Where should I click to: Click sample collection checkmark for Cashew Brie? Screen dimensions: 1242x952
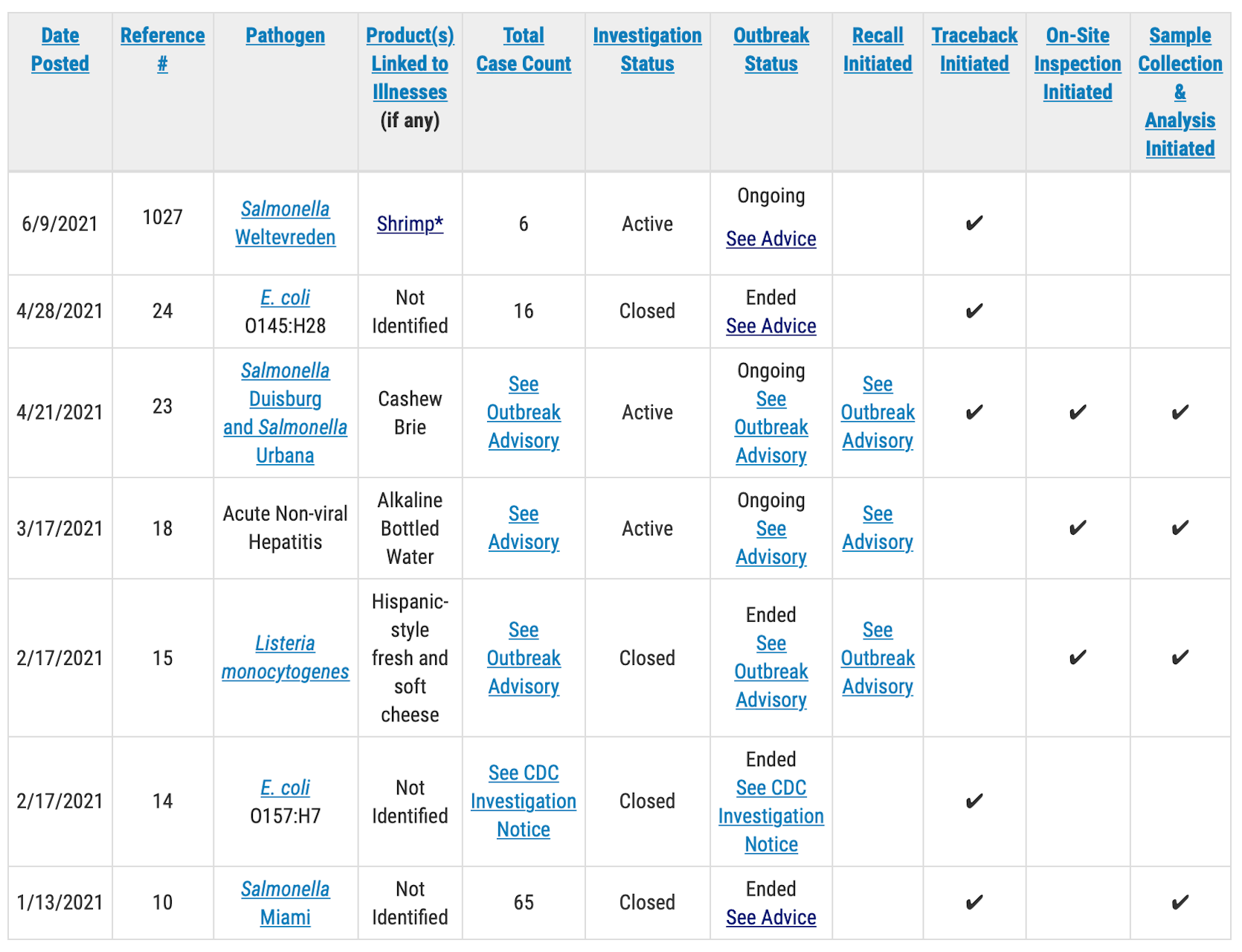pyautogui.click(x=1180, y=413)
